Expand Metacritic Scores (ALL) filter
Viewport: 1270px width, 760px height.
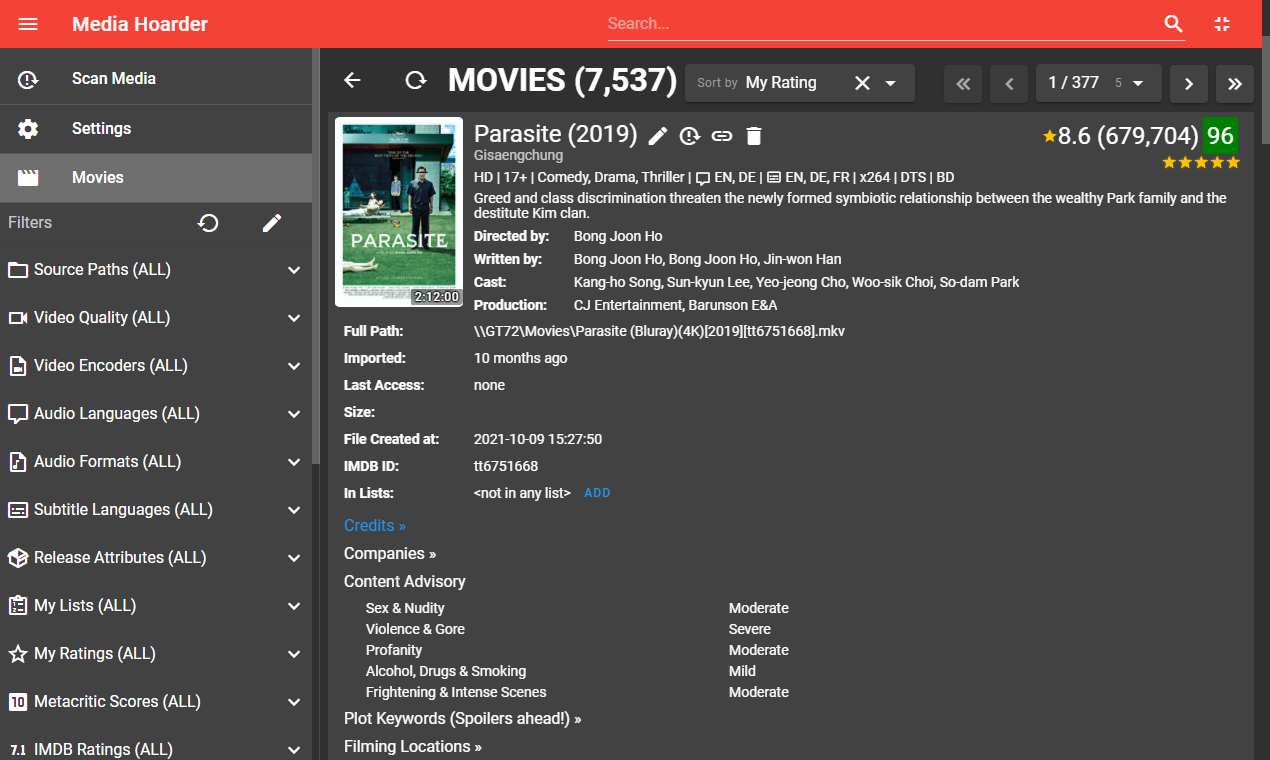156,702
